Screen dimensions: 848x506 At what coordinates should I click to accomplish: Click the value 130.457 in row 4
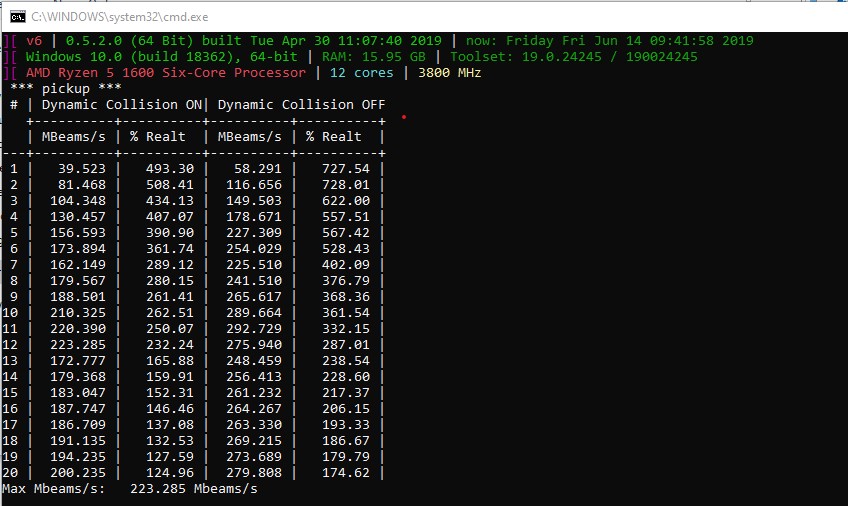point(78,217)
